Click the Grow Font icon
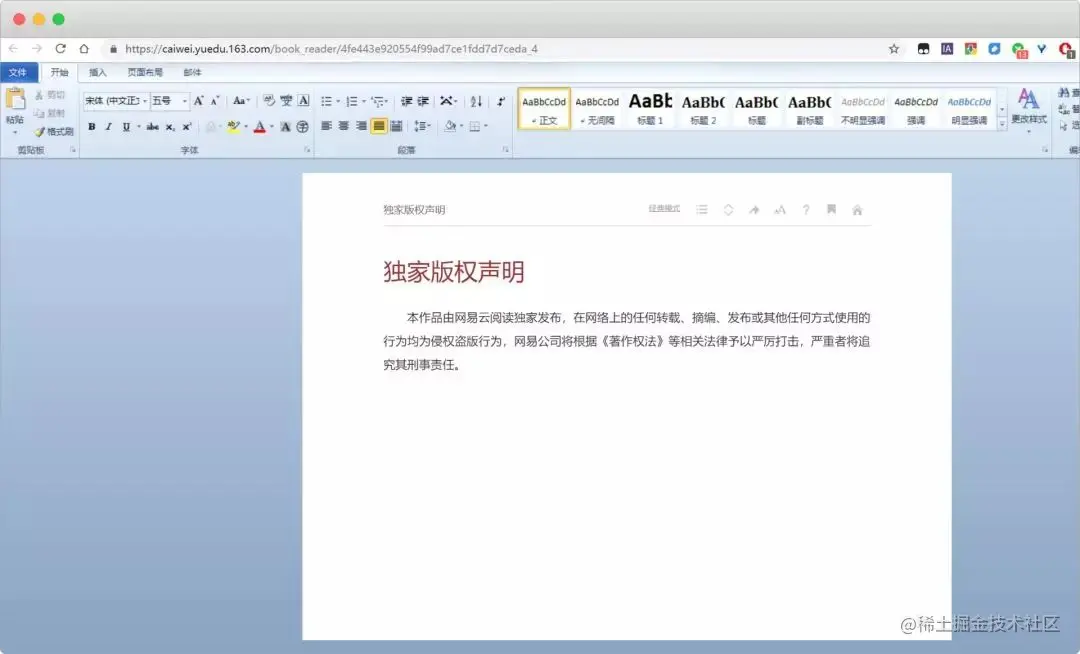The width and height of the screenshot is (1080, 654). click(x=198, y=101)
